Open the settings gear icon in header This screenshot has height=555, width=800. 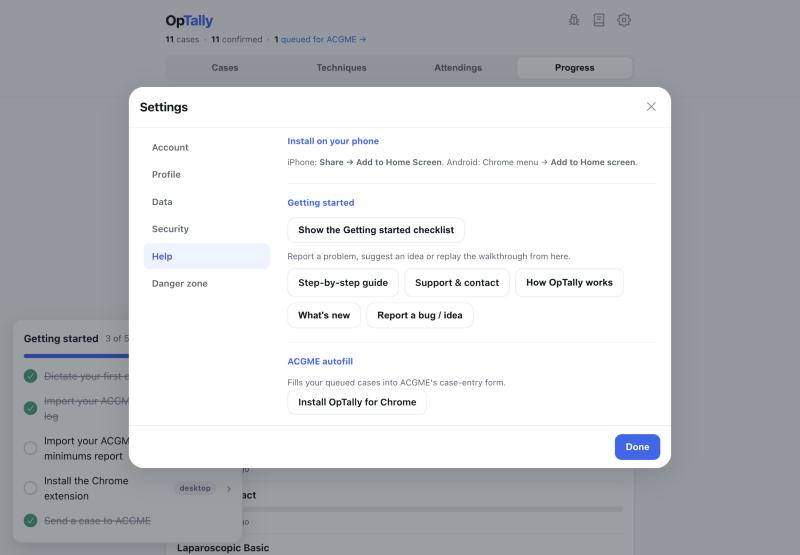tap(624, 20)
